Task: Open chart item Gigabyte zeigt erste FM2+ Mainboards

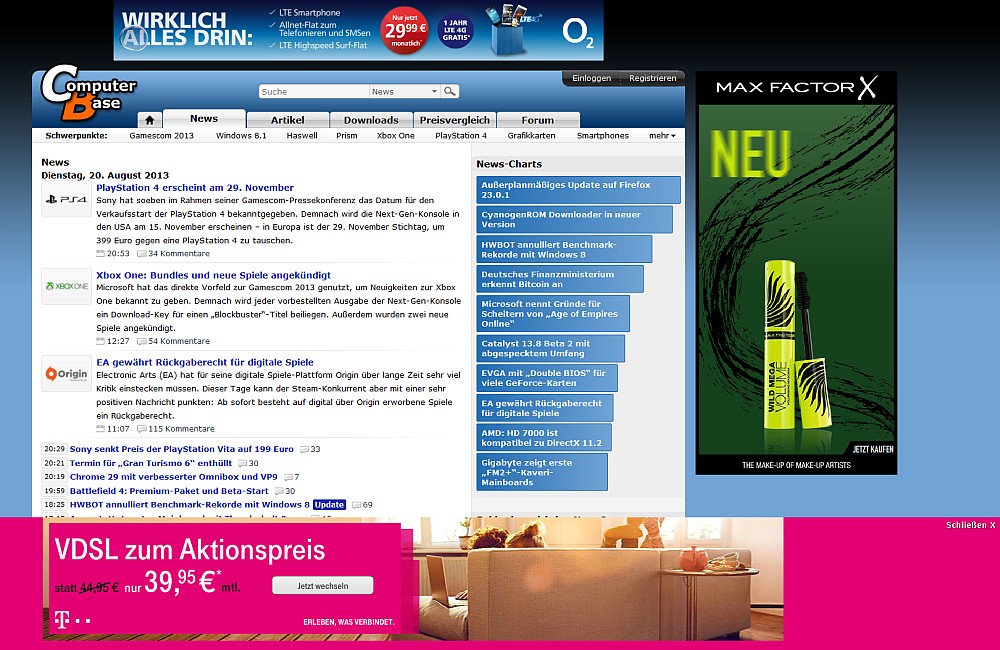Action: 542,473
